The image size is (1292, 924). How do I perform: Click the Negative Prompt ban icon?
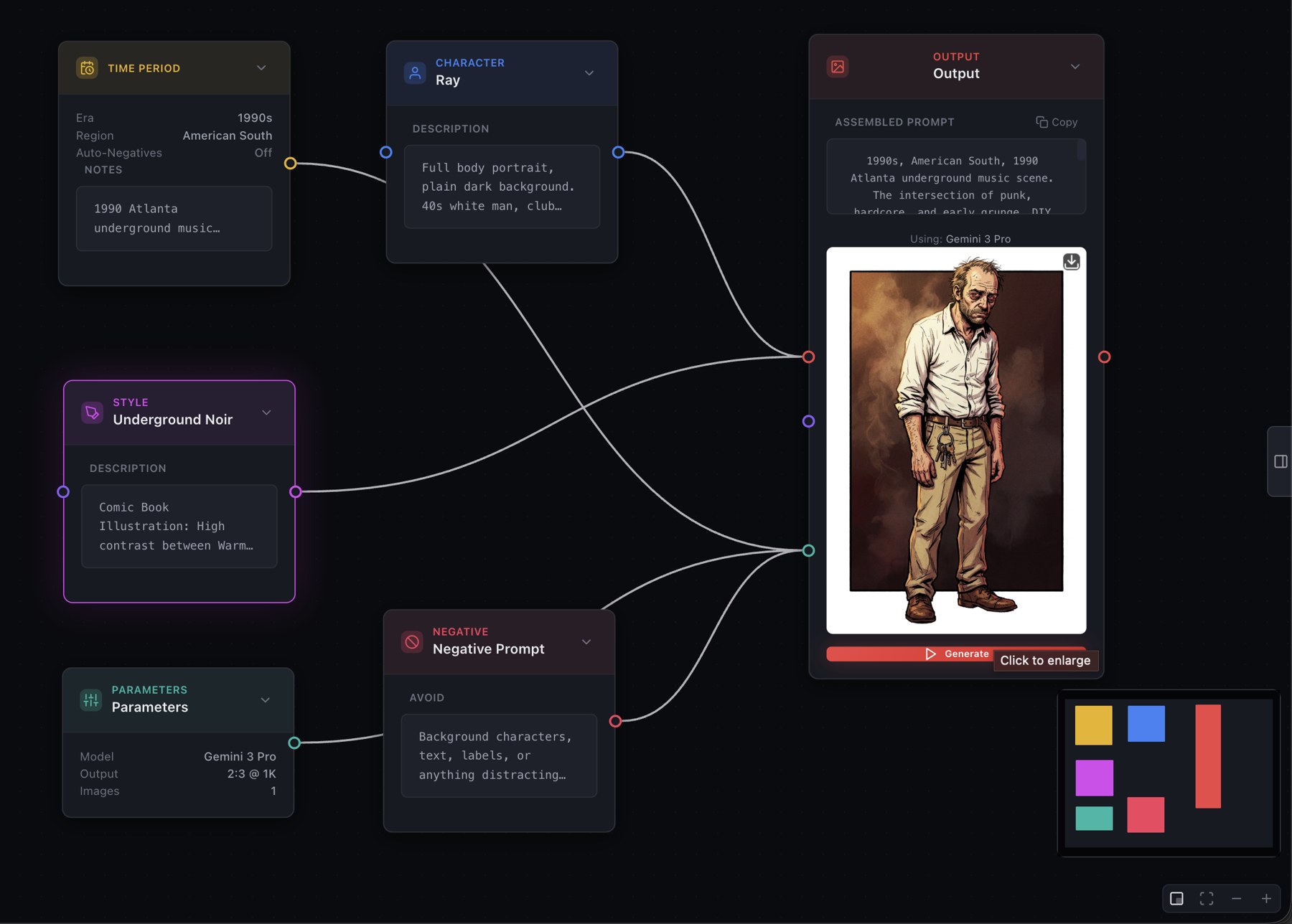(x=412, y=642)
